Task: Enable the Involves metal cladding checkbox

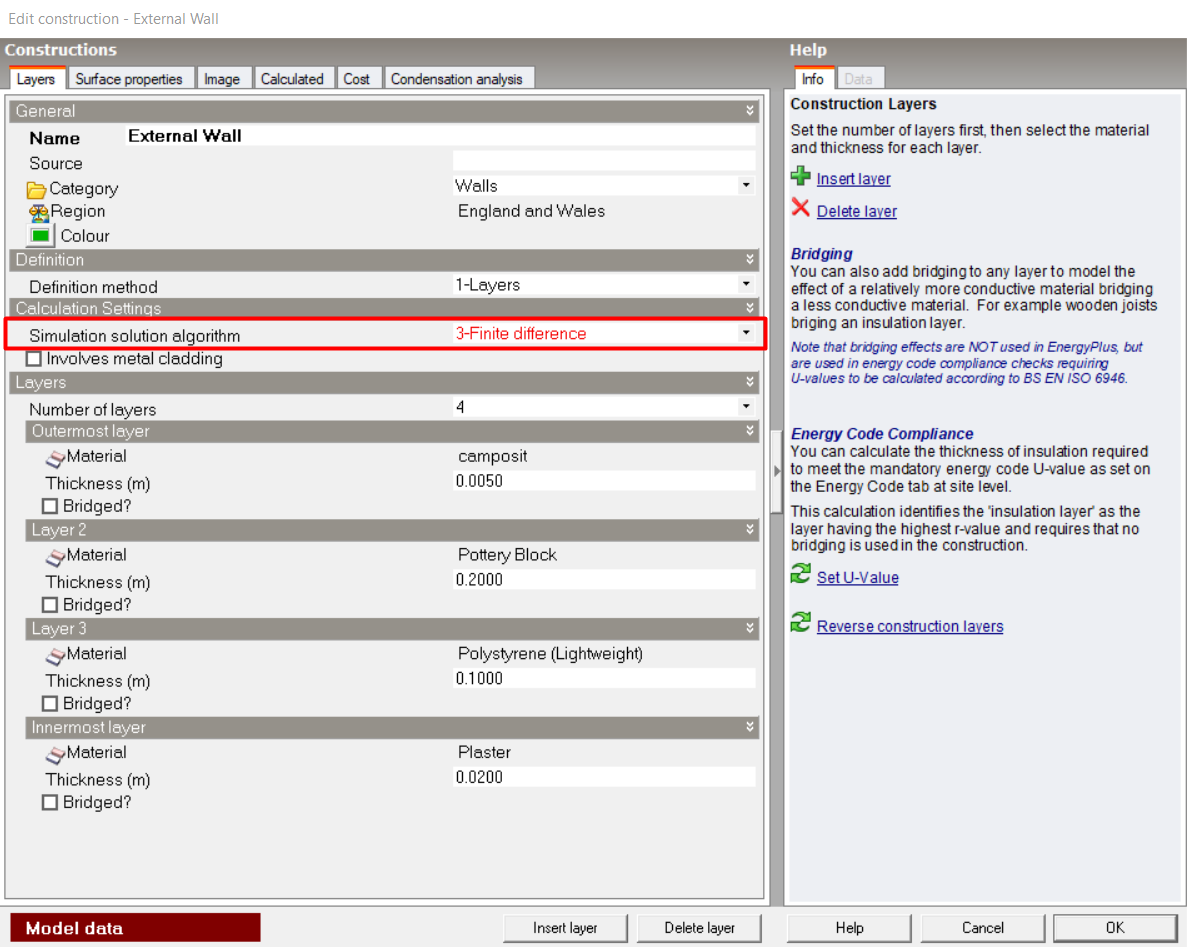Action: (x=34, y=359)
